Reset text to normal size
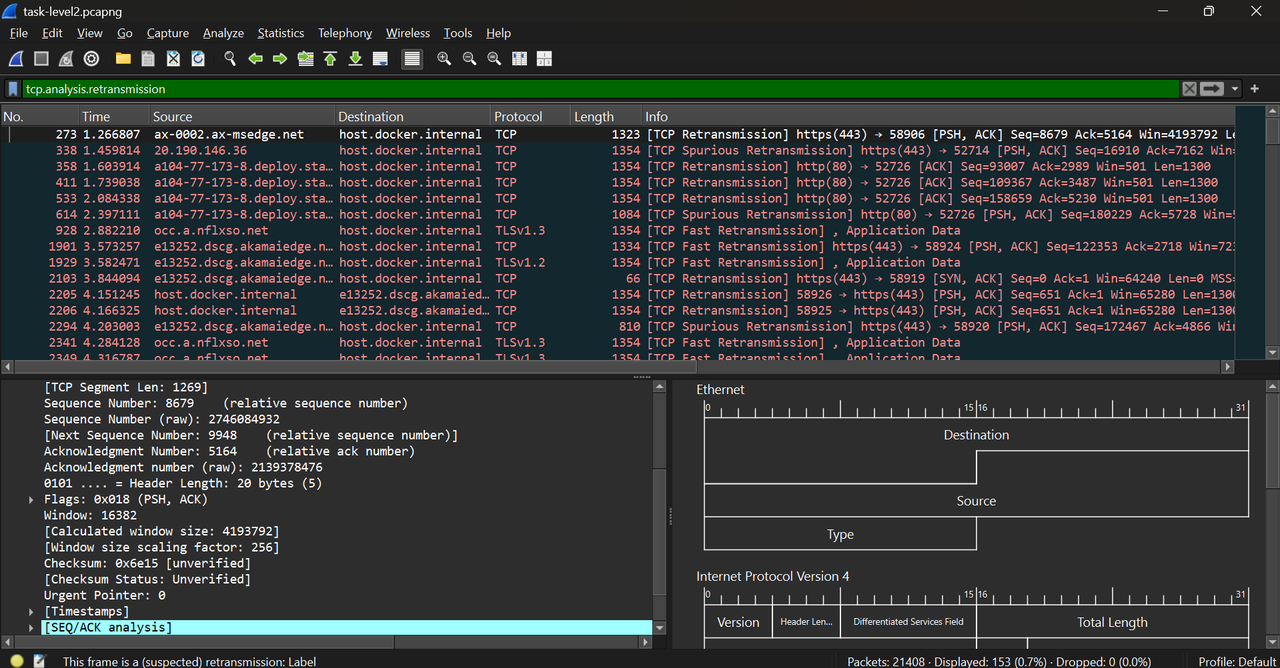This screenshot has height=668, width=1280. click(x=494, y=59)
